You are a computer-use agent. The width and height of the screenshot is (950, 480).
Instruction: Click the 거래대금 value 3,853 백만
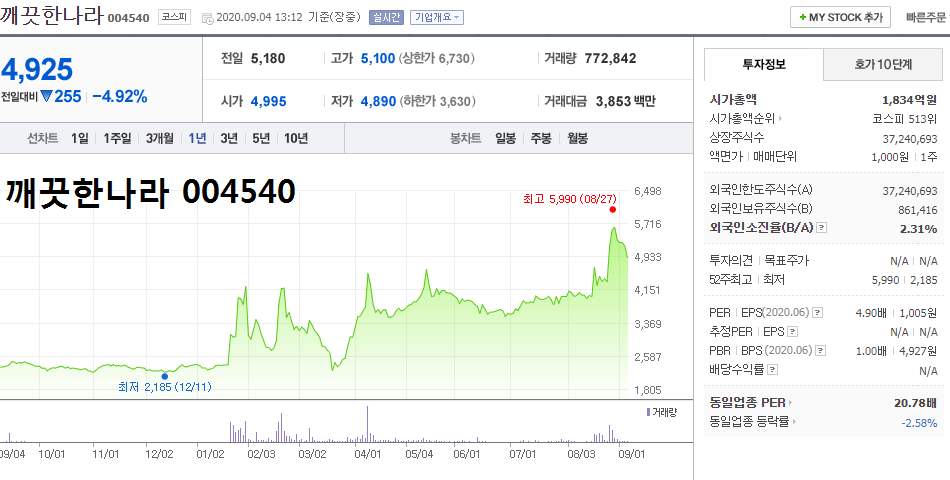pyautogui.click(x=626, y=101)
